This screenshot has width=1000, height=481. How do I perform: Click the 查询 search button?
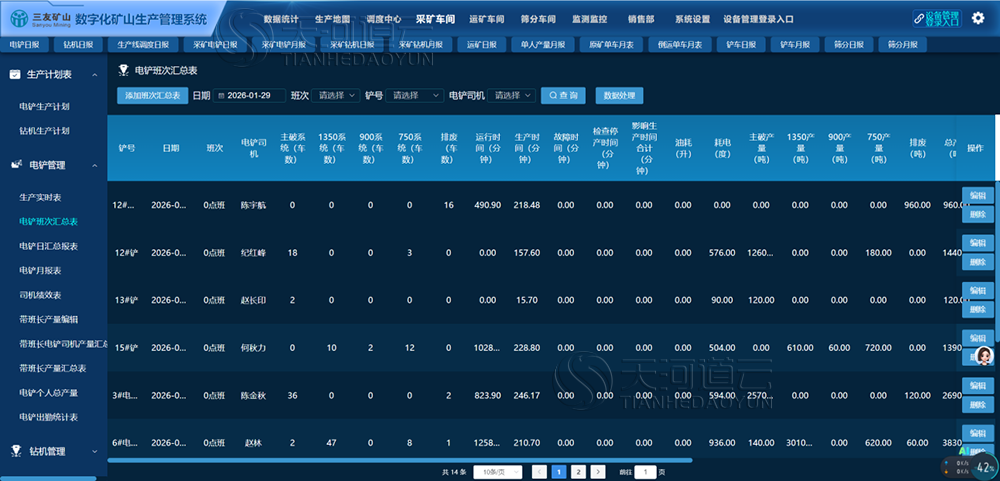point(563,96)
